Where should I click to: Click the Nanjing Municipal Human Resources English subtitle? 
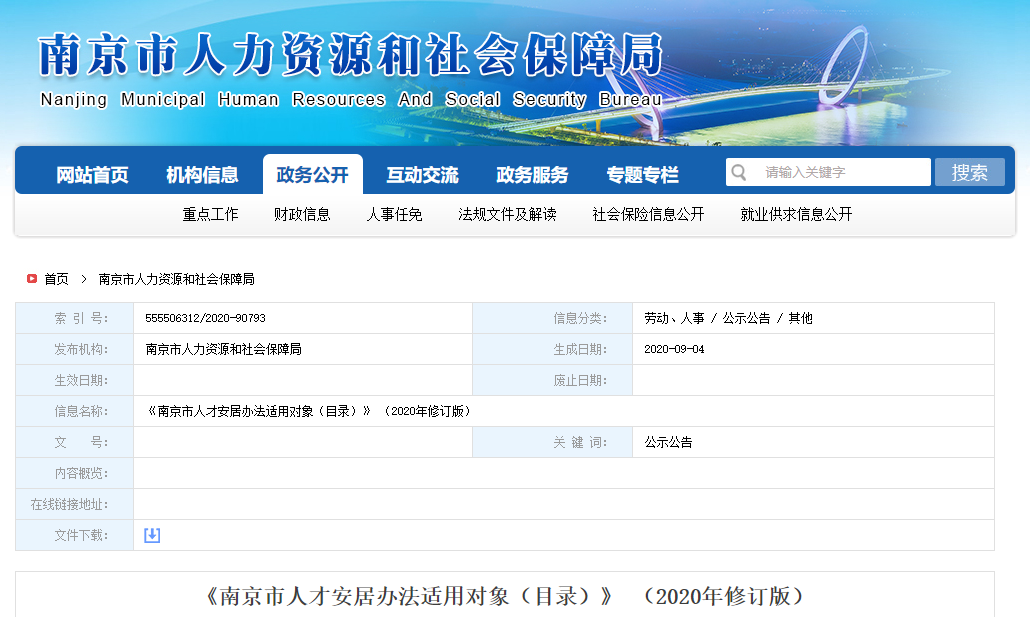click(351, 99)
